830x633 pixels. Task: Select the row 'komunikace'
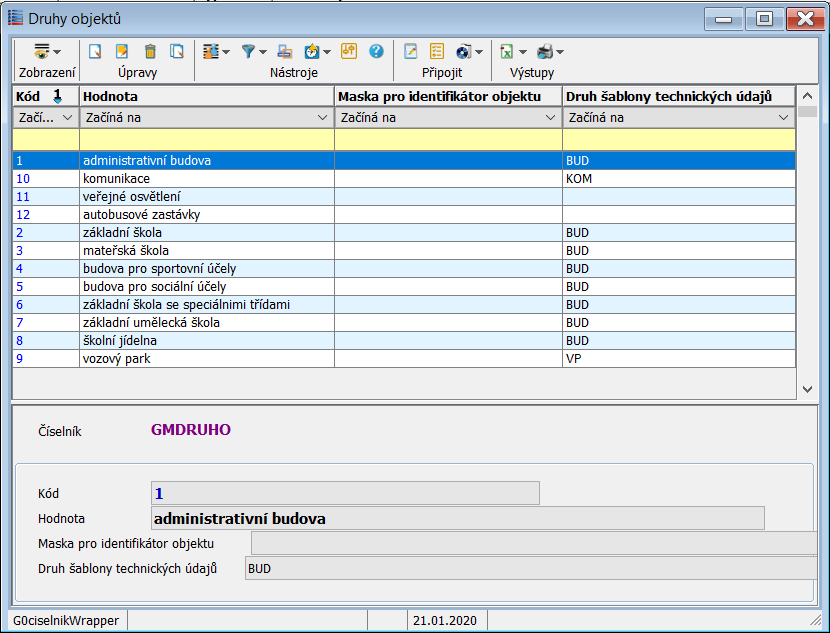tap(206, 178)
